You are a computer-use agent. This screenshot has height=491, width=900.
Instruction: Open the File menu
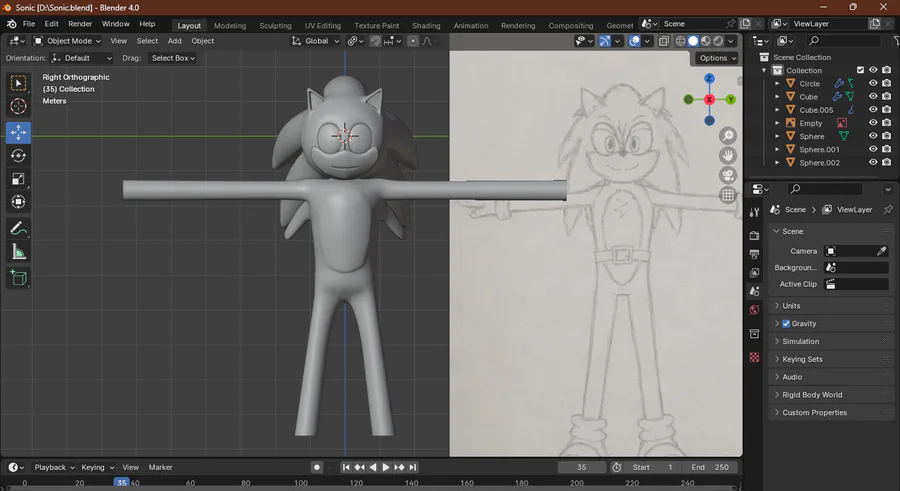coord(29,24)
